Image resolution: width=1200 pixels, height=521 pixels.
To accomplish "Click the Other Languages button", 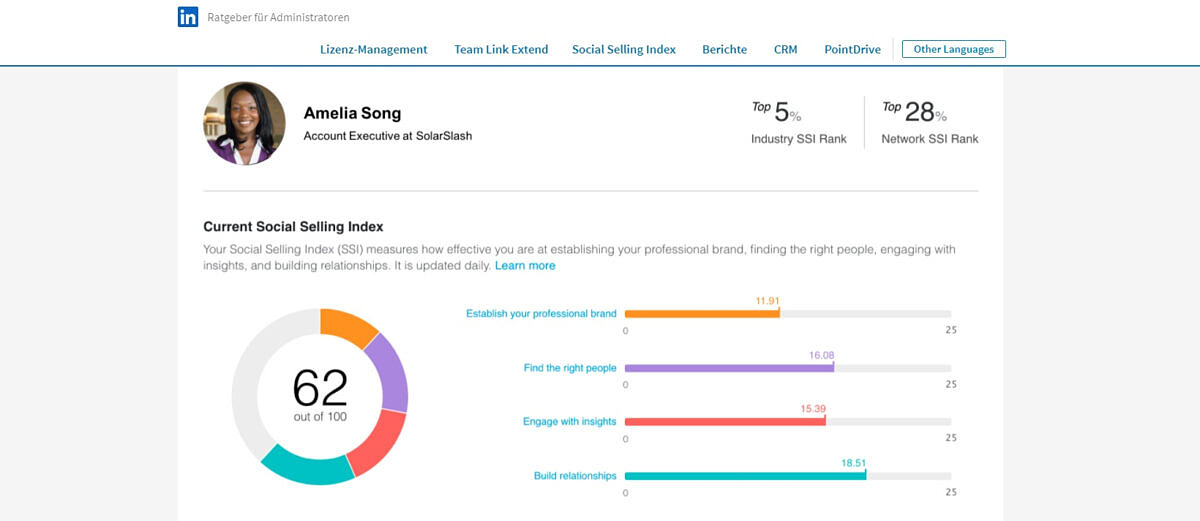I will click(953, 49).
